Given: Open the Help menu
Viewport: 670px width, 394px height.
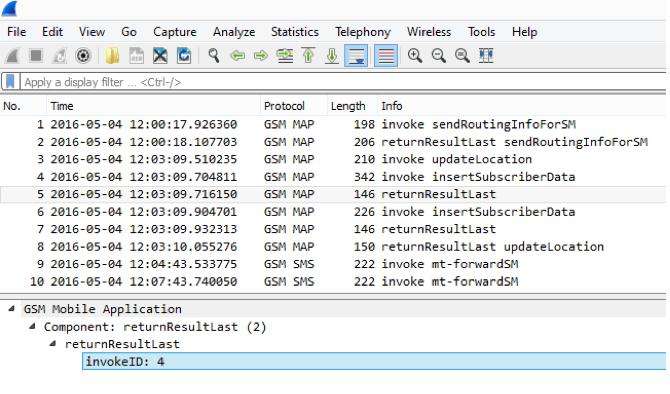Looking at the screenshot, I should coord(525,32).
